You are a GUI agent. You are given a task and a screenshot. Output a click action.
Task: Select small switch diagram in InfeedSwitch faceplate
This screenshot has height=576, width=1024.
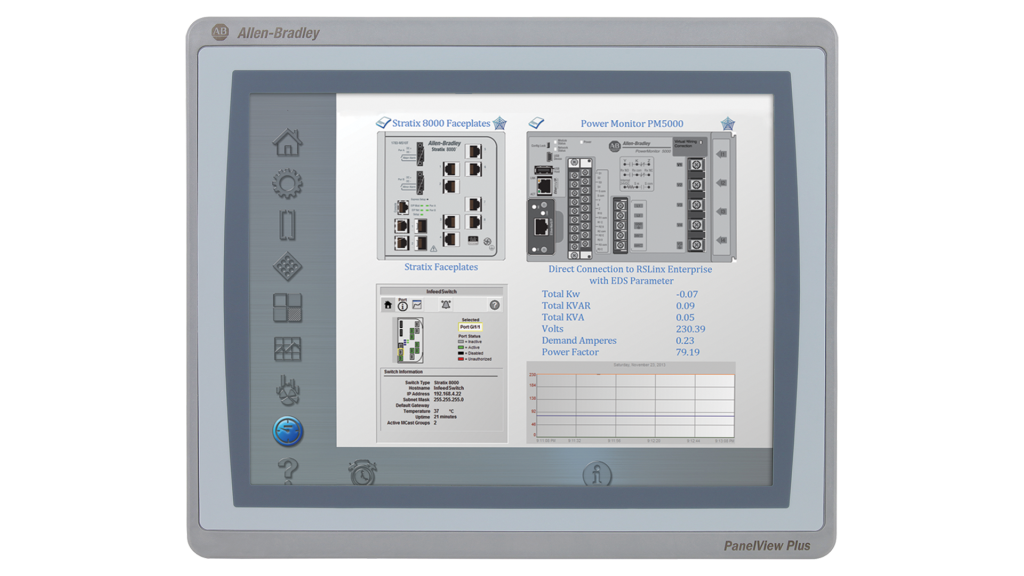[x=411, y=340]
